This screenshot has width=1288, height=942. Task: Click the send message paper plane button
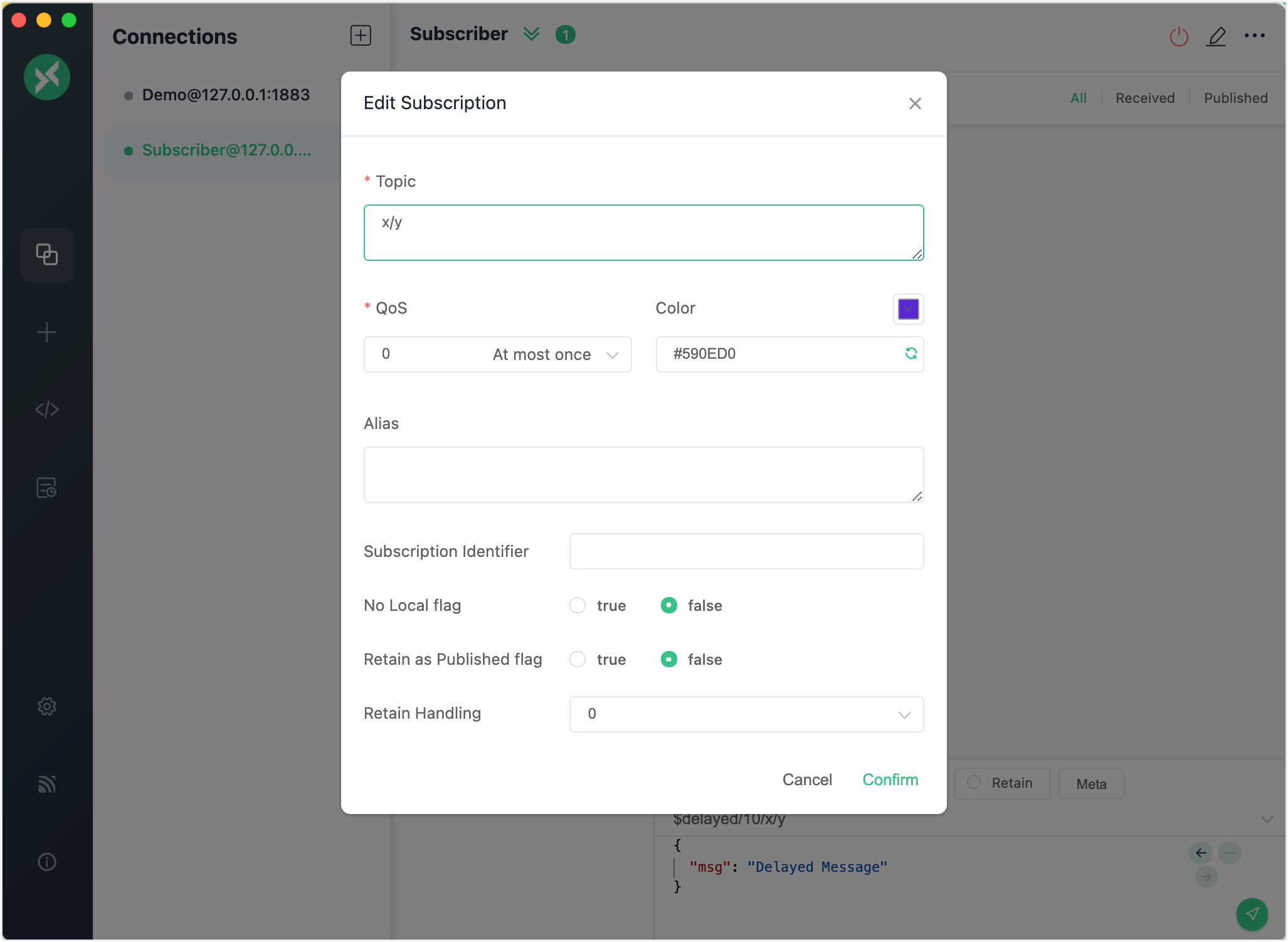1252,914
